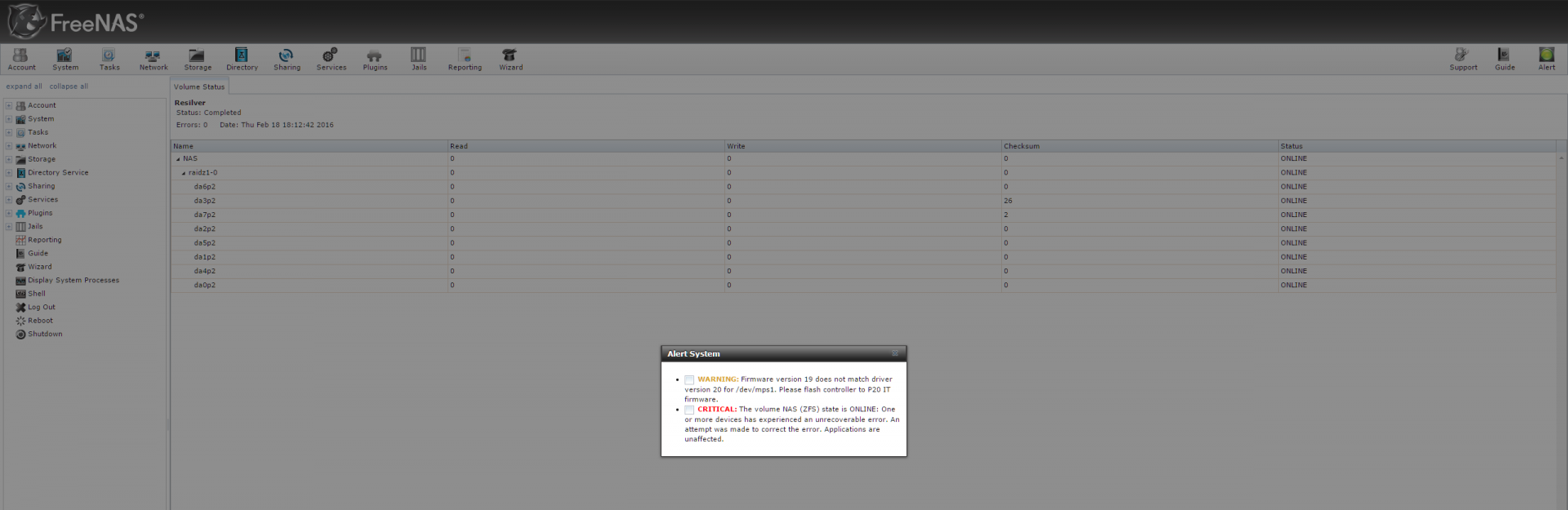Image resolution: width=1568 pixels, height=510 pixels.
Task: Open the Guide icon in the top-right toolbar
Action: pyautogui.click(x=1504, y=59)
